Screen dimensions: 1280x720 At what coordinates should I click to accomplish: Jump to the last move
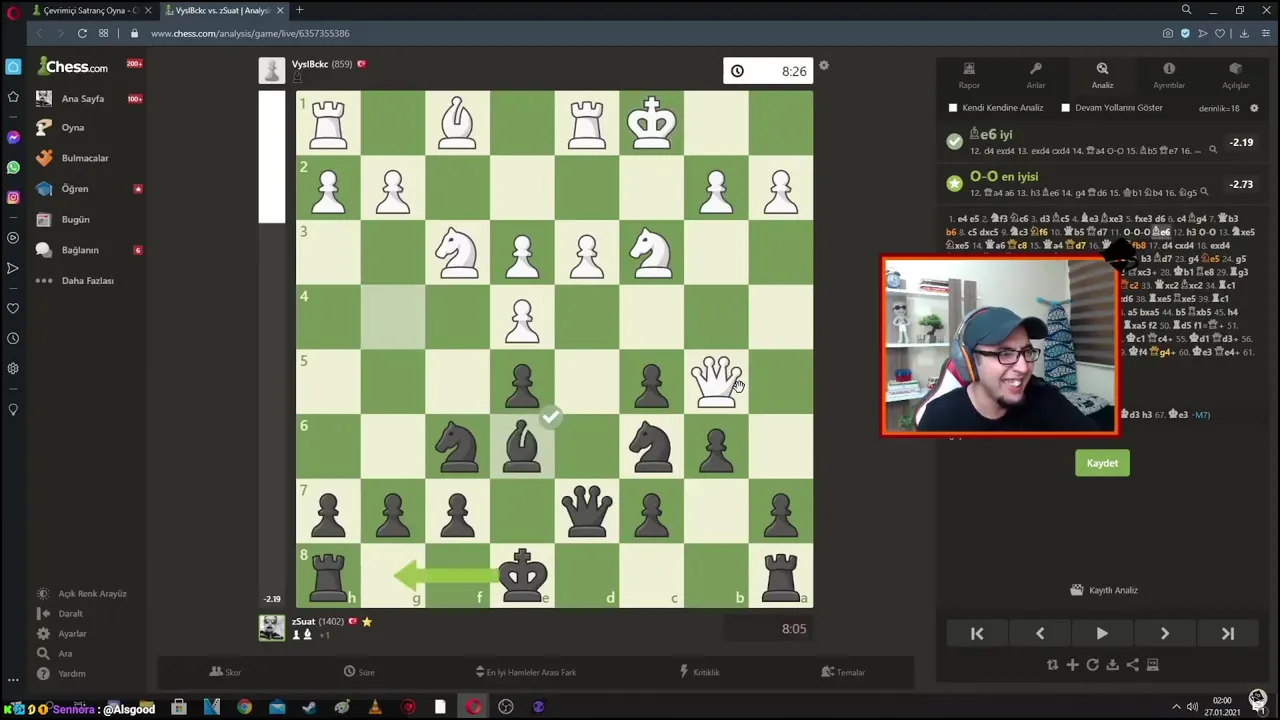1228,633
